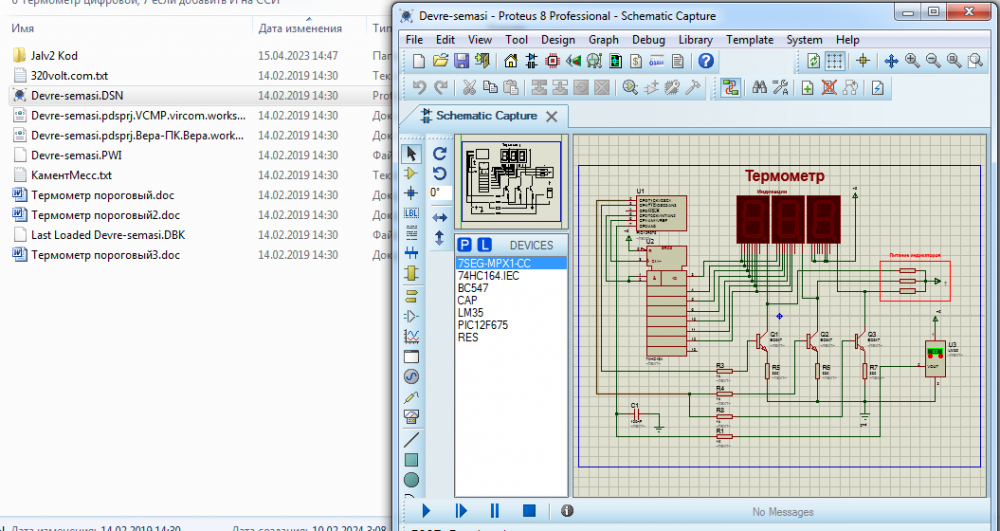
Task: Select the Devre-semasi.PWI file
Action: coord(76,155)
